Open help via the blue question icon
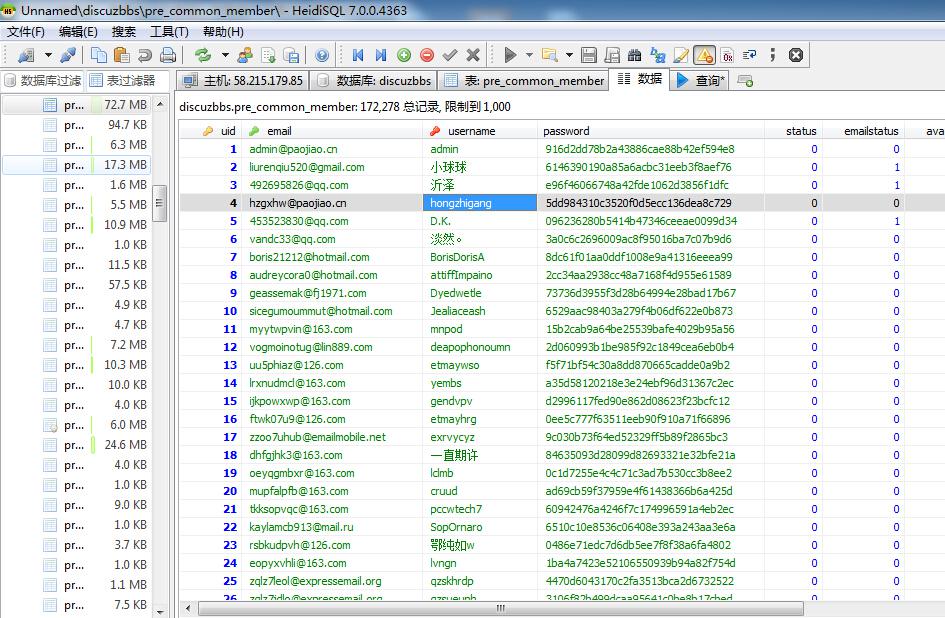945x618 pixels. (x=322, y=55)
